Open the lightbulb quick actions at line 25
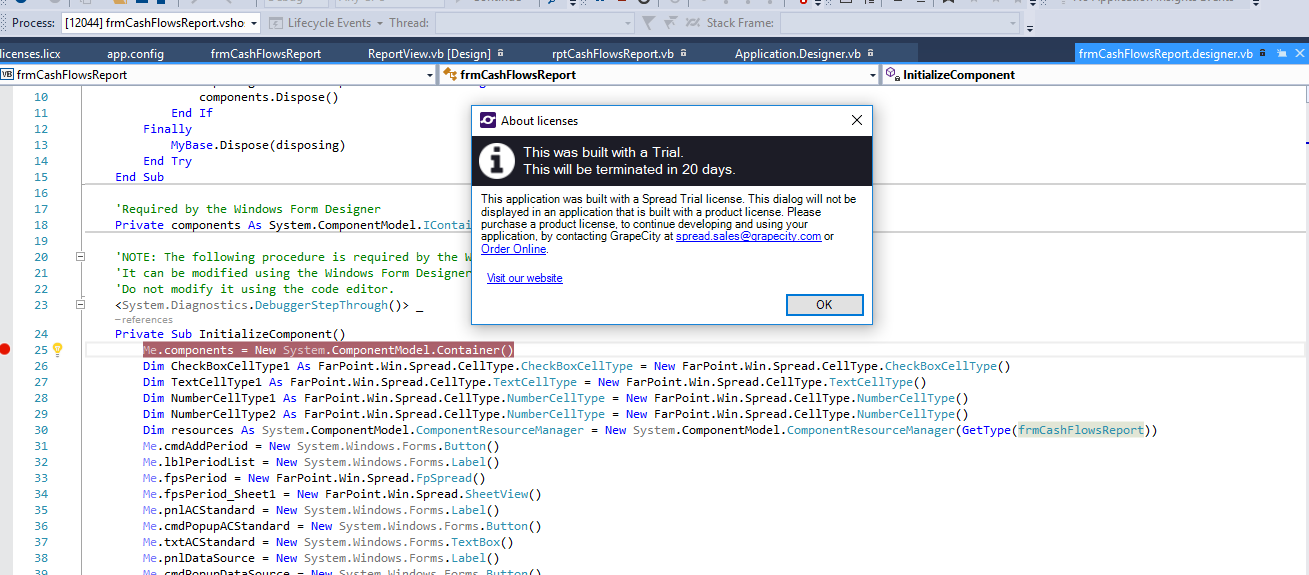 tap(57, 350)
